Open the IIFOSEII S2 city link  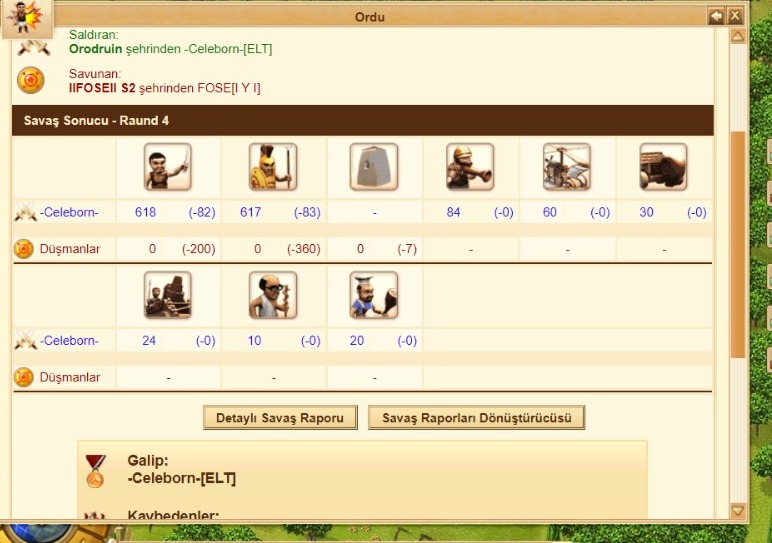click(102, 88)
